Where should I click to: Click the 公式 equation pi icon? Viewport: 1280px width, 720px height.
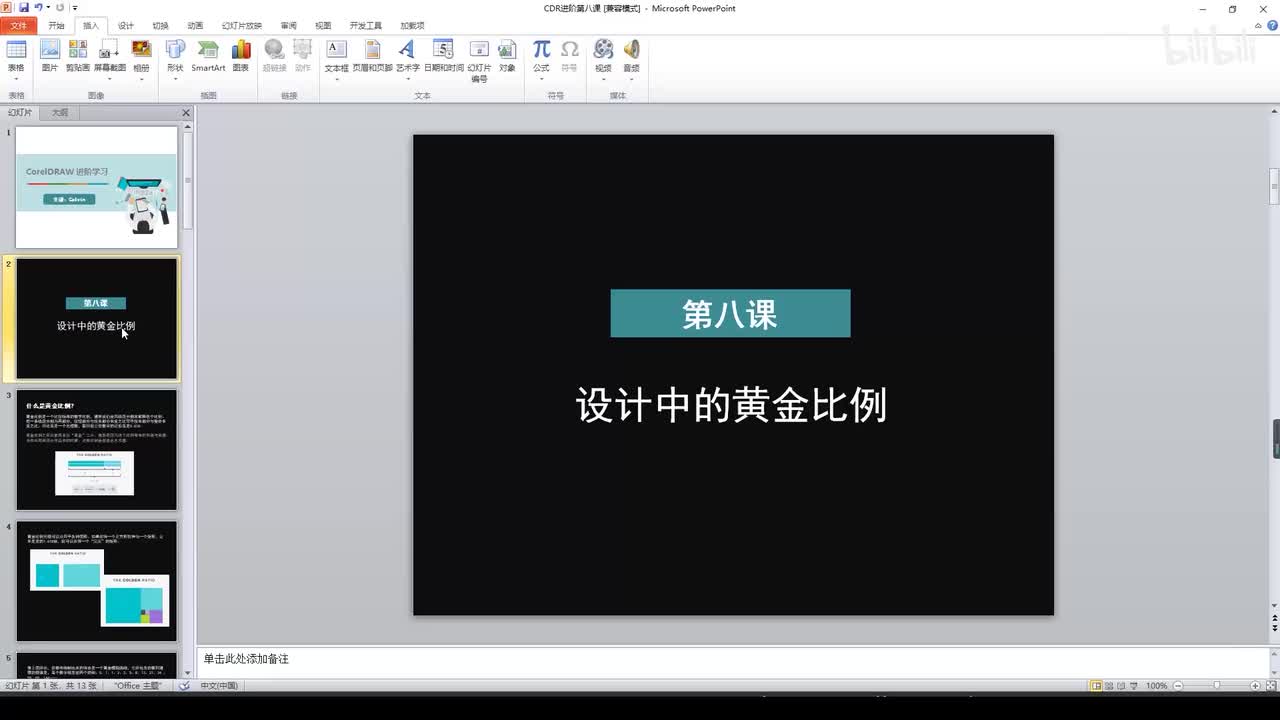coord(541,50)
